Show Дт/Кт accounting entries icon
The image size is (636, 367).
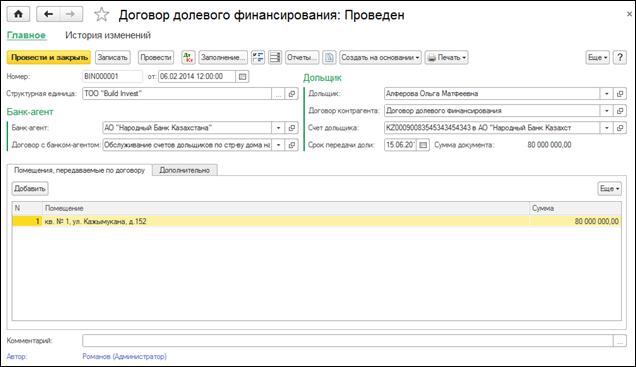(x=188, y=58)
